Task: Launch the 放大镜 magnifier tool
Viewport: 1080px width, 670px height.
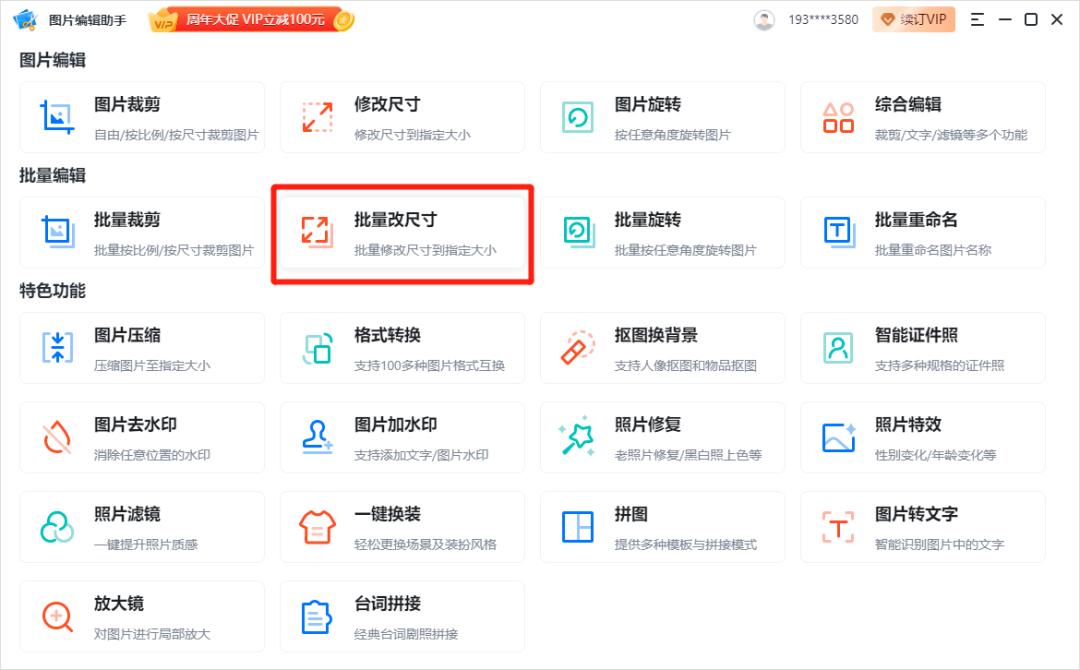Action: [x=142, y=616]
